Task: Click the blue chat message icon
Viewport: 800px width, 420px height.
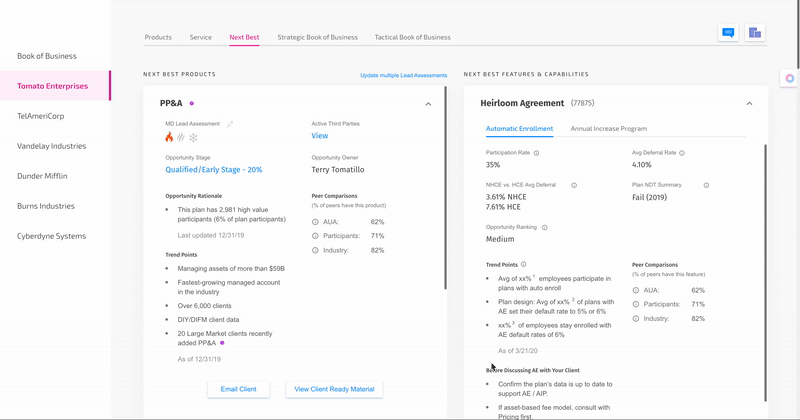Action: click(728, 33)
